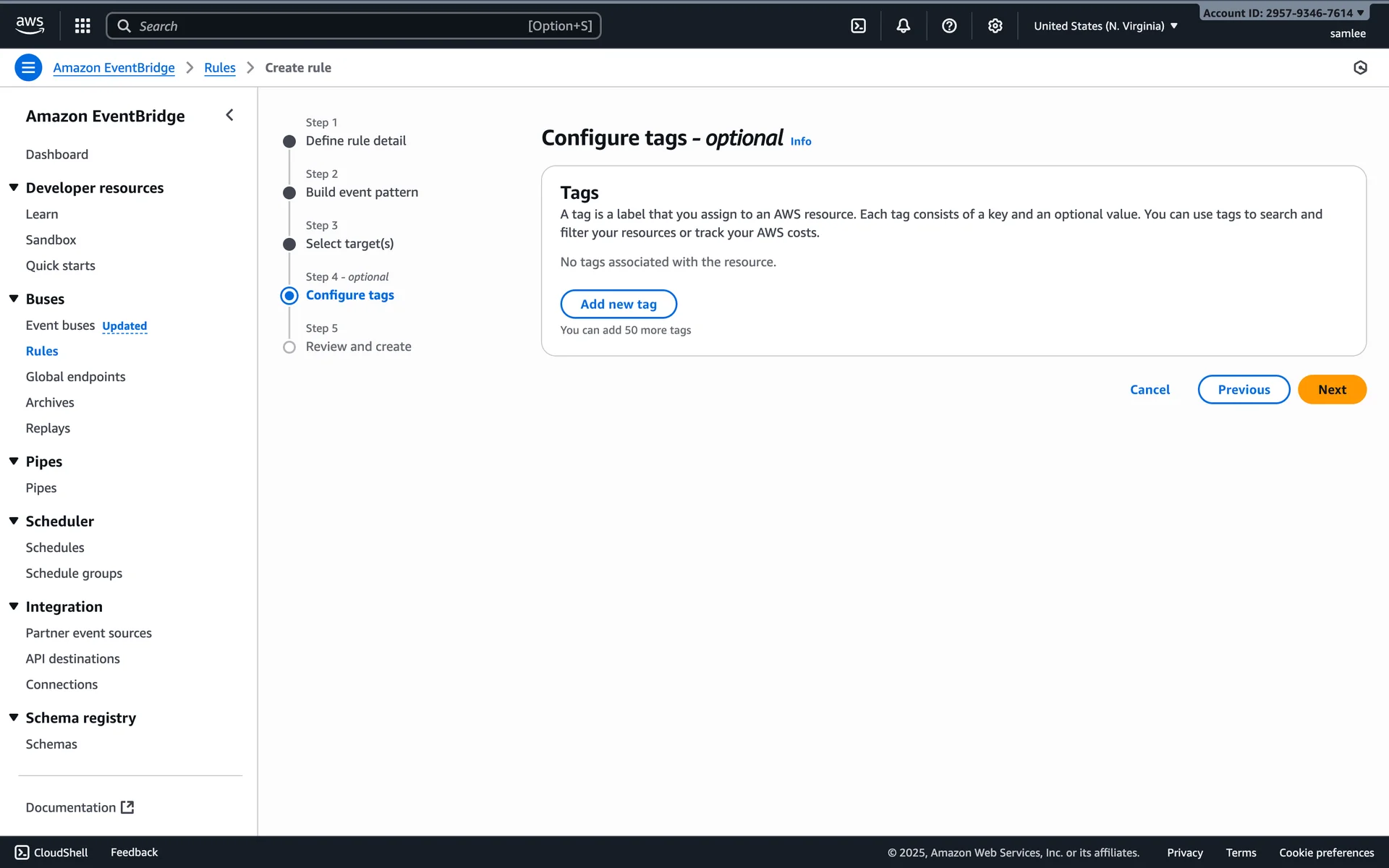Toggle the blue hamburger navigation button
This screenshot has height=868, width=1389.
pos(28,67)
